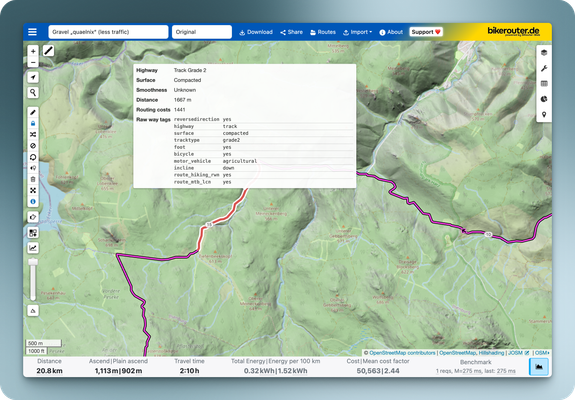Open the About page
Screen dimensions: 575x400
pyautogui.click(x=391, y=32)
